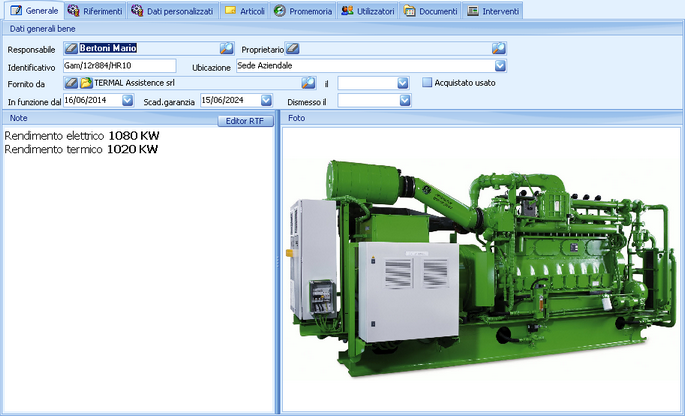Open the In funzione dal date picker
The width and height of the screenshot is (685, 416).
(x=127, y=100)
